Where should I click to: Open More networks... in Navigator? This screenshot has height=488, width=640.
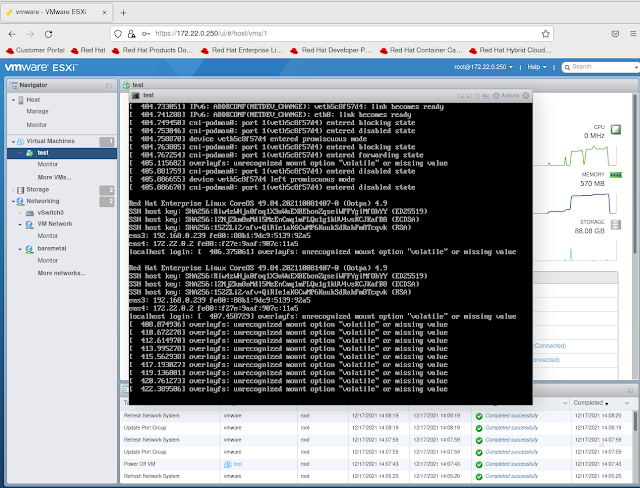(x=61, y=273)
